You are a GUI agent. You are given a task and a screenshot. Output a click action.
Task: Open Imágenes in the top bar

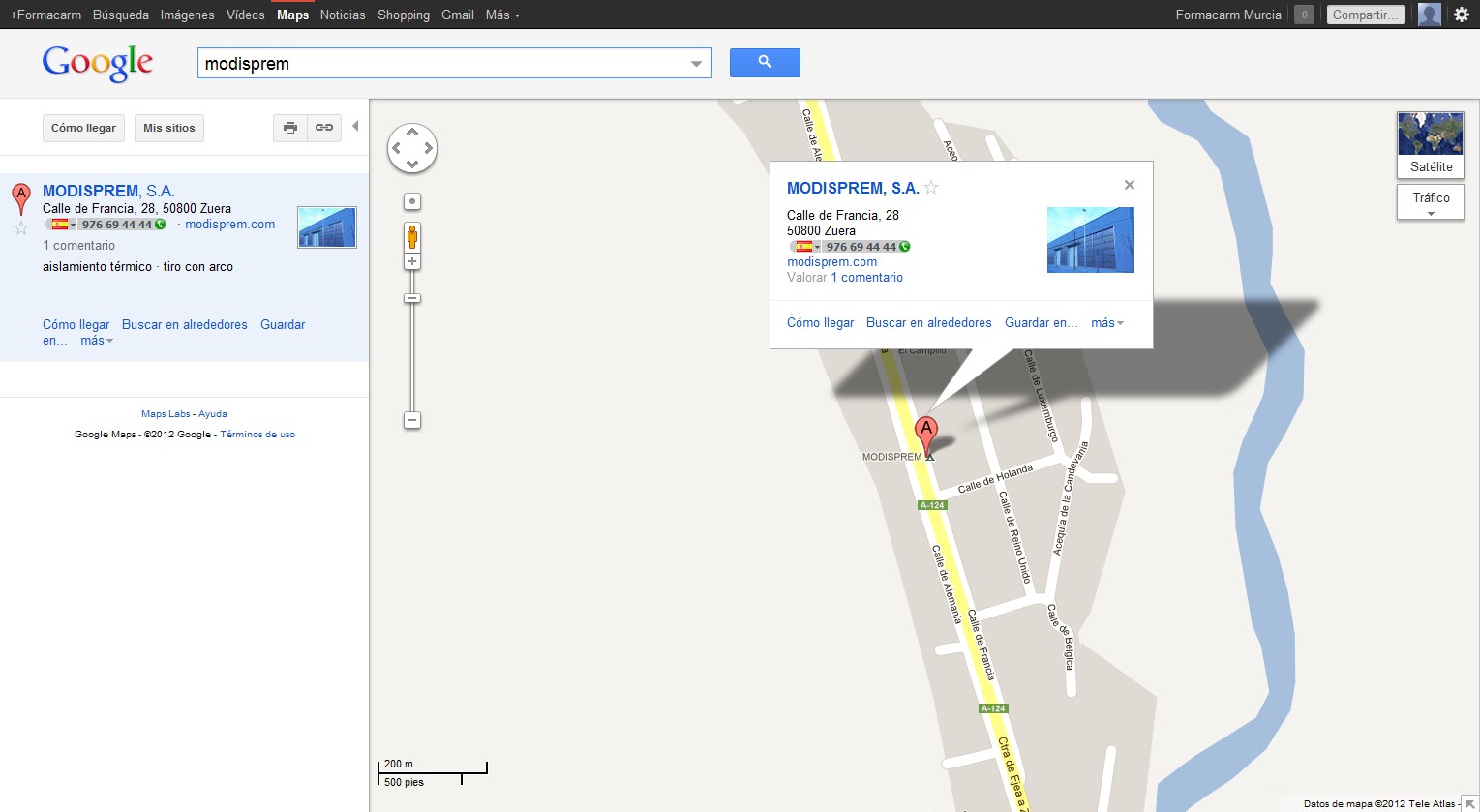tap(188, 15)
